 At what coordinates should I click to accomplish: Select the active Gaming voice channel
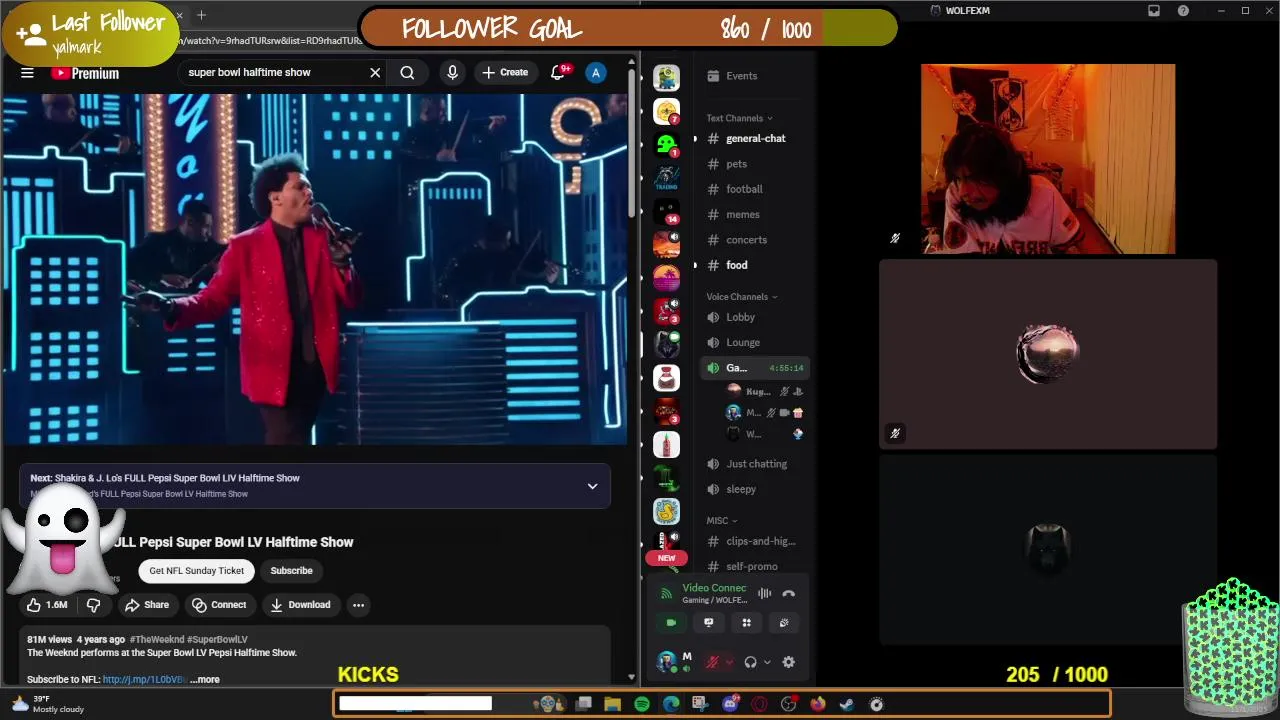tap(755, 368)
